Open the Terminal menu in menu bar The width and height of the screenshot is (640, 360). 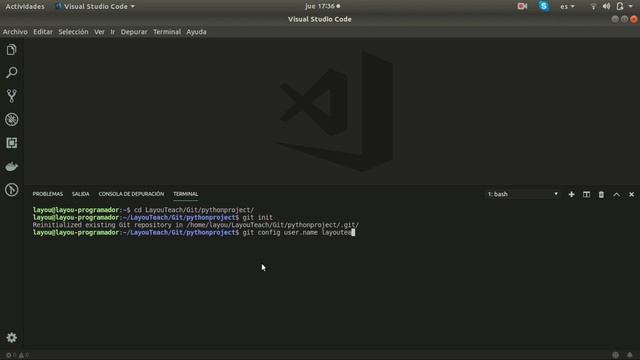[x=167, y=32]
